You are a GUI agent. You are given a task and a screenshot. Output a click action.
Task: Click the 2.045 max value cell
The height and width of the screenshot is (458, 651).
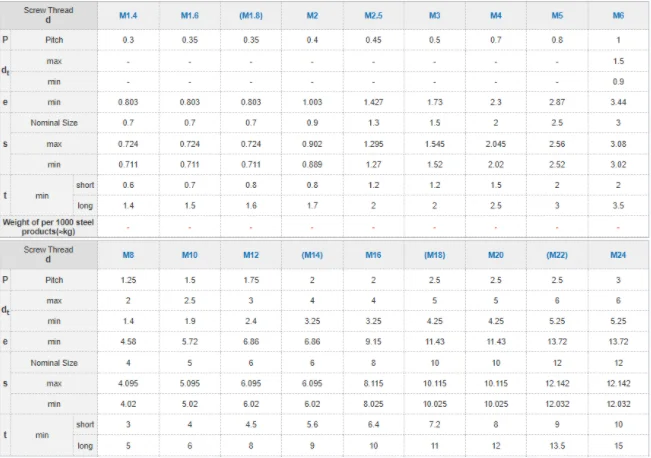[496, 144]
